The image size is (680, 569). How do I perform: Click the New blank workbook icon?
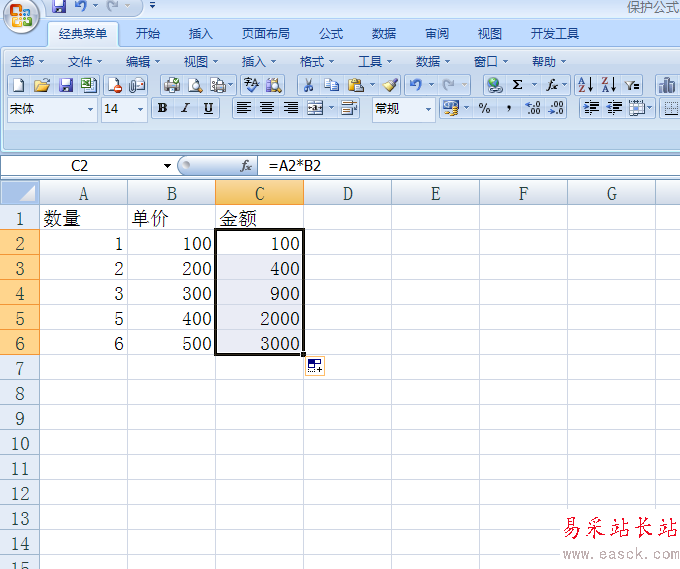click(x=18, y=85)
